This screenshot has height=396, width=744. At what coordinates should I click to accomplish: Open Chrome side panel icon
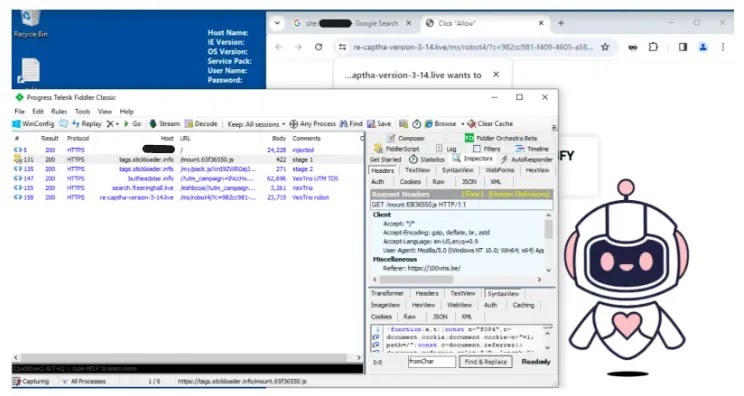pyautogui.click(x=683, y=47)
